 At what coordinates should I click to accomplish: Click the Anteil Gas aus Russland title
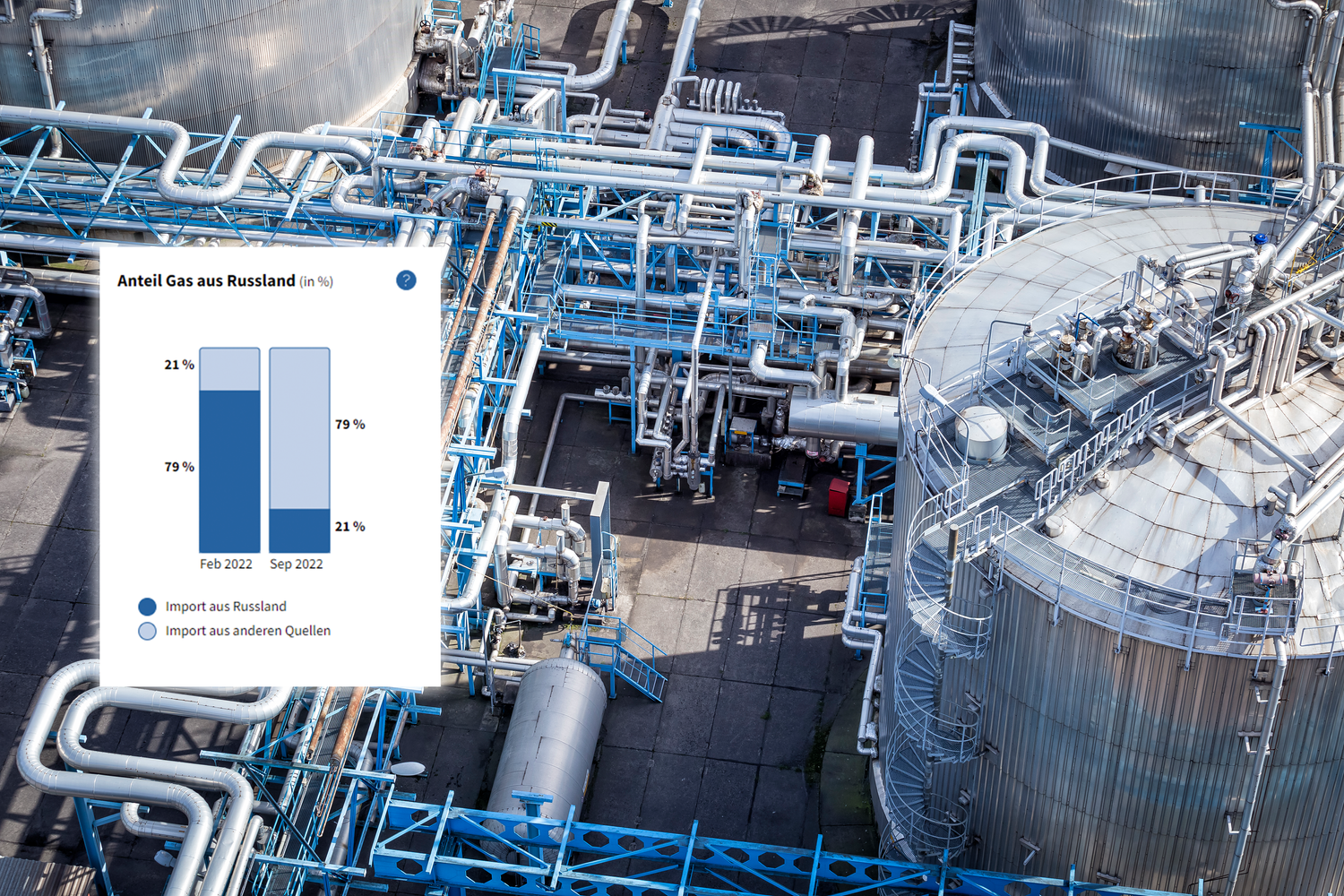click(206, 280)
